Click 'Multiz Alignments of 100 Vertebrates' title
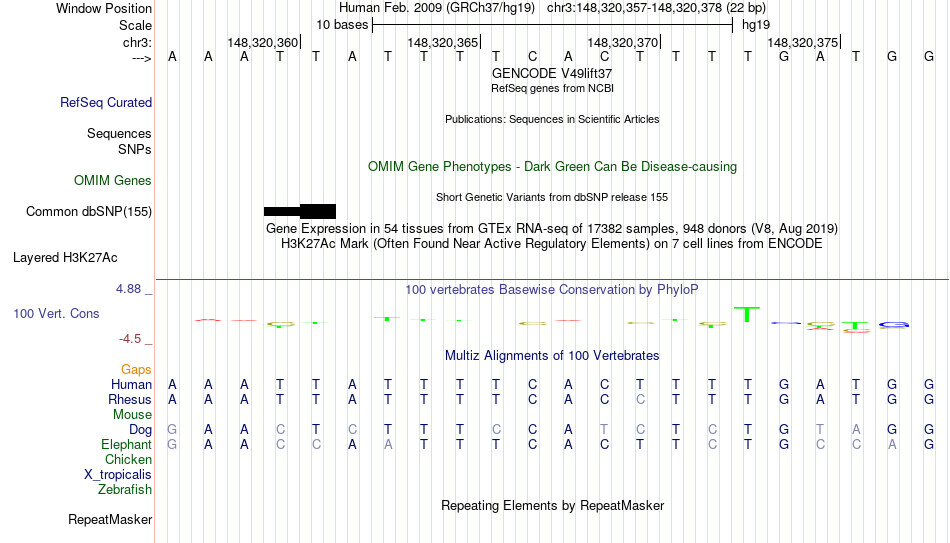The width and height of the screenshot is (950, 543). (x=552, y=356)
